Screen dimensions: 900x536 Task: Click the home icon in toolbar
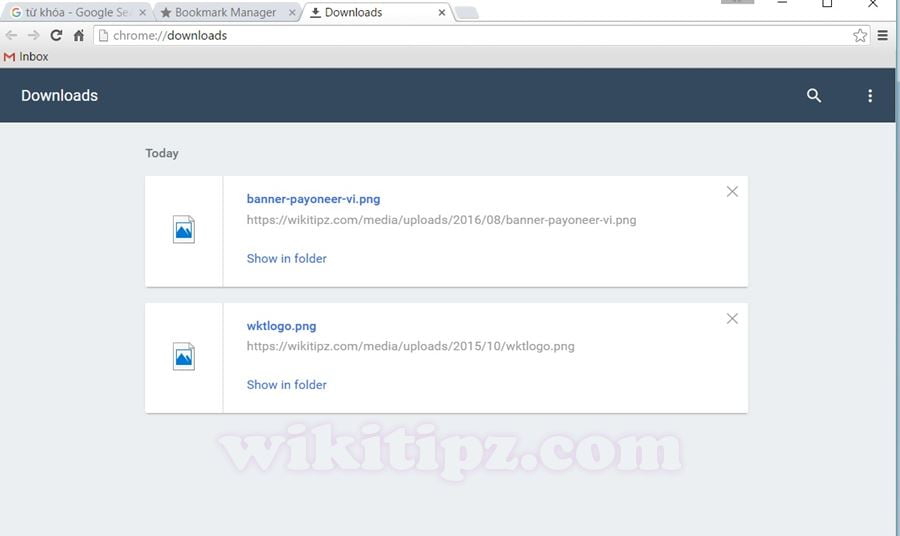coord(79,36)
